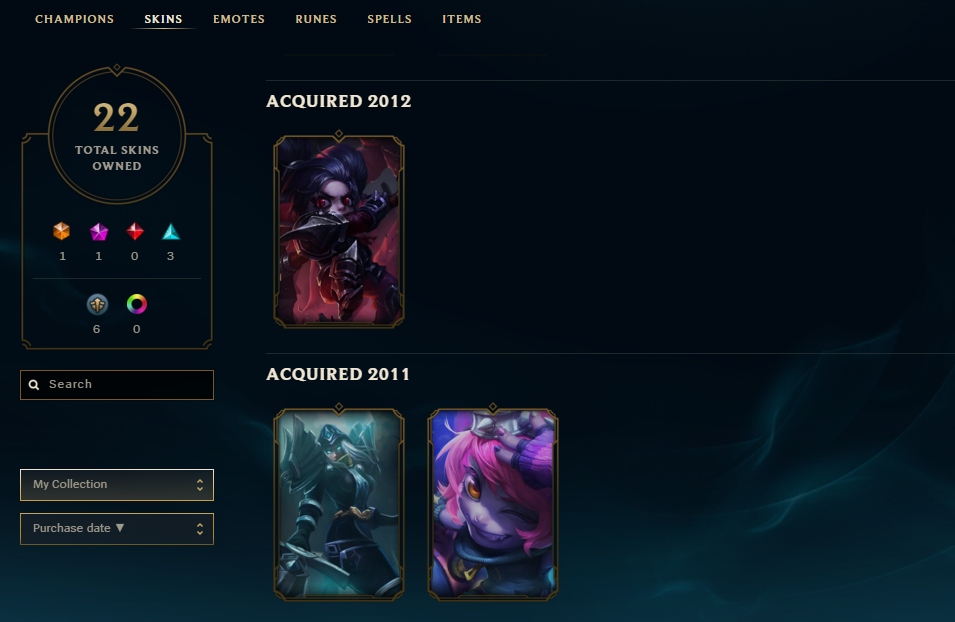Open the Purchase date sort dropdown
Image resolution: width=955 pixels, height=622 pixels.
point(117,529)
